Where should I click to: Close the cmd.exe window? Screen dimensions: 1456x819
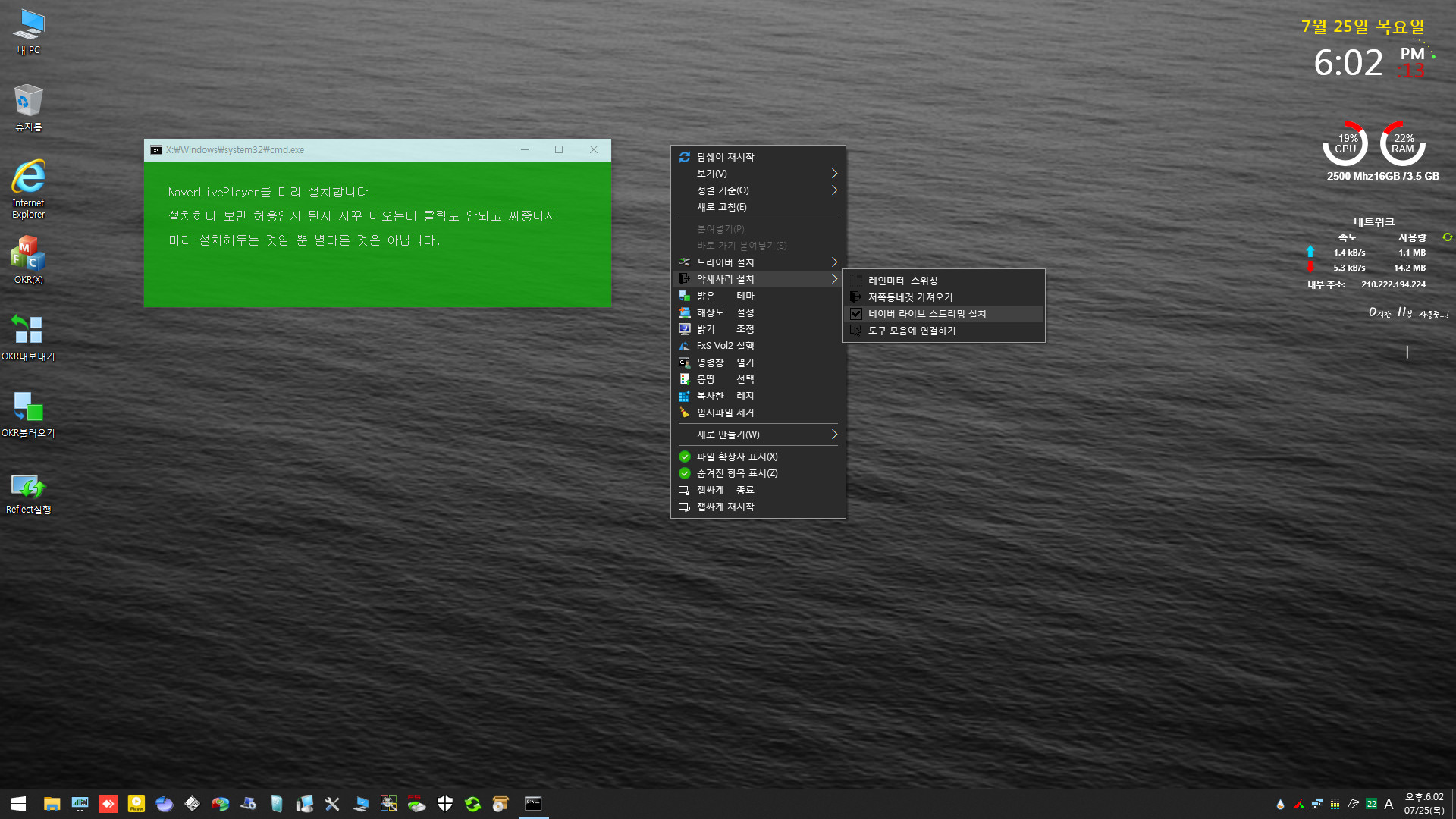[x=594, y=149]
